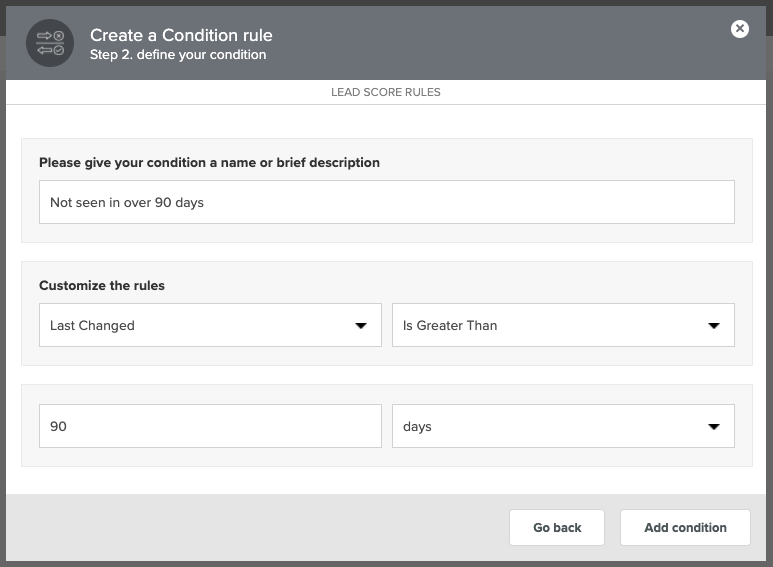Open the Last Changed field dropdown
The width and height of the screenshot is (773, 567).
[210, 325]
